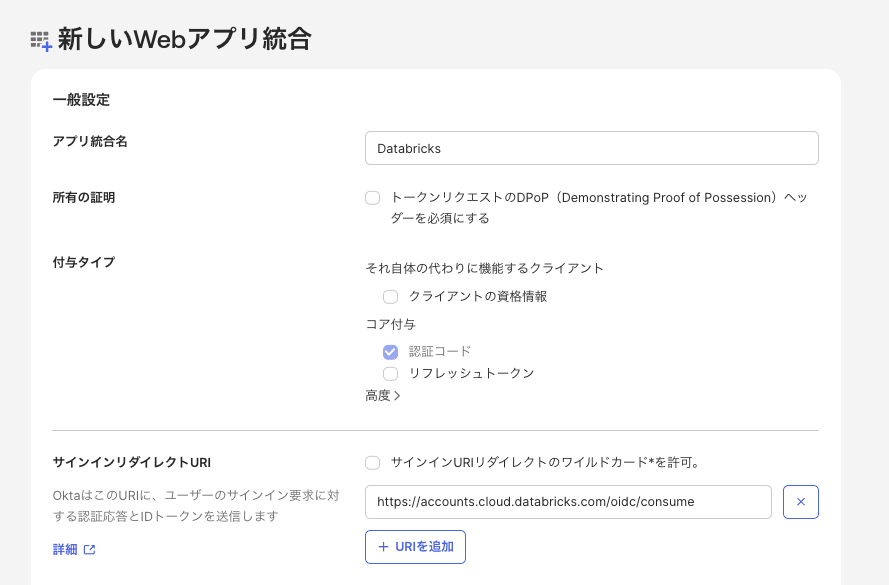Screen dimensions: 889x585
Task: Click the アプリ統合名 field containing Databricks
Action: tap(591, 148)
